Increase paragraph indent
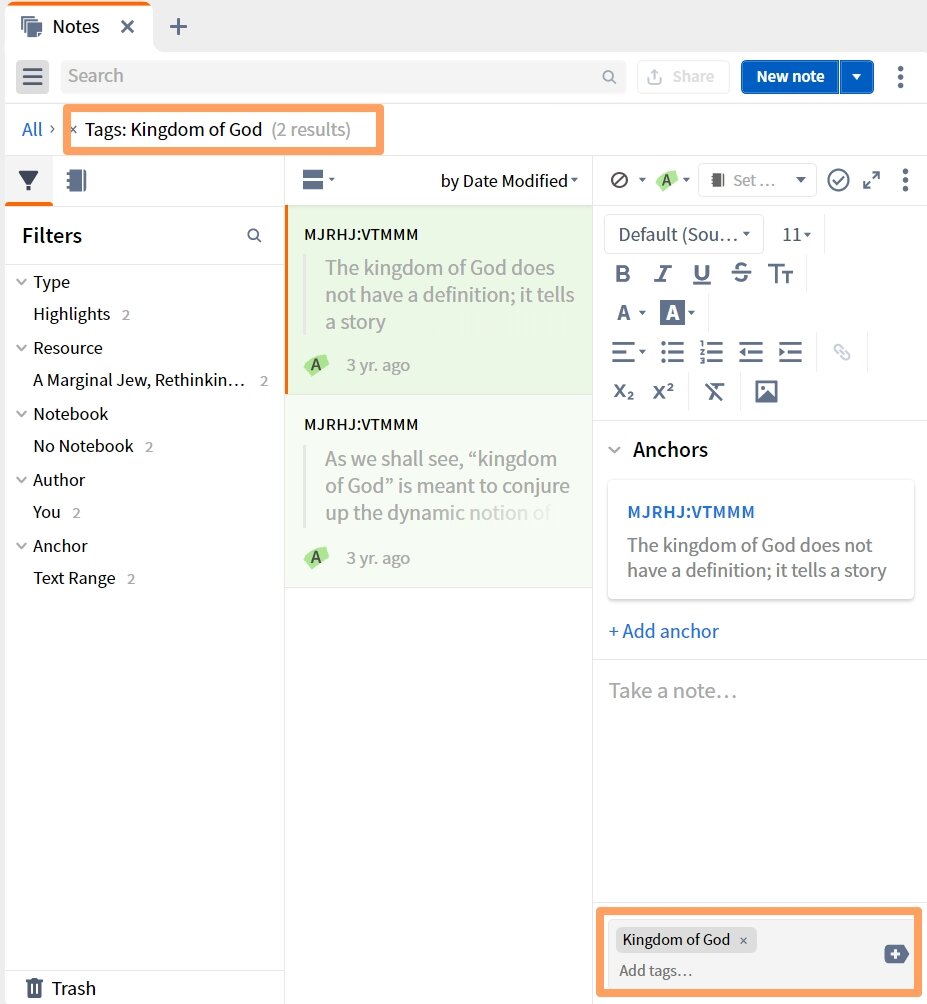Image resolution: width=927 pixels, height=1004 pixels. click(790, 352)
